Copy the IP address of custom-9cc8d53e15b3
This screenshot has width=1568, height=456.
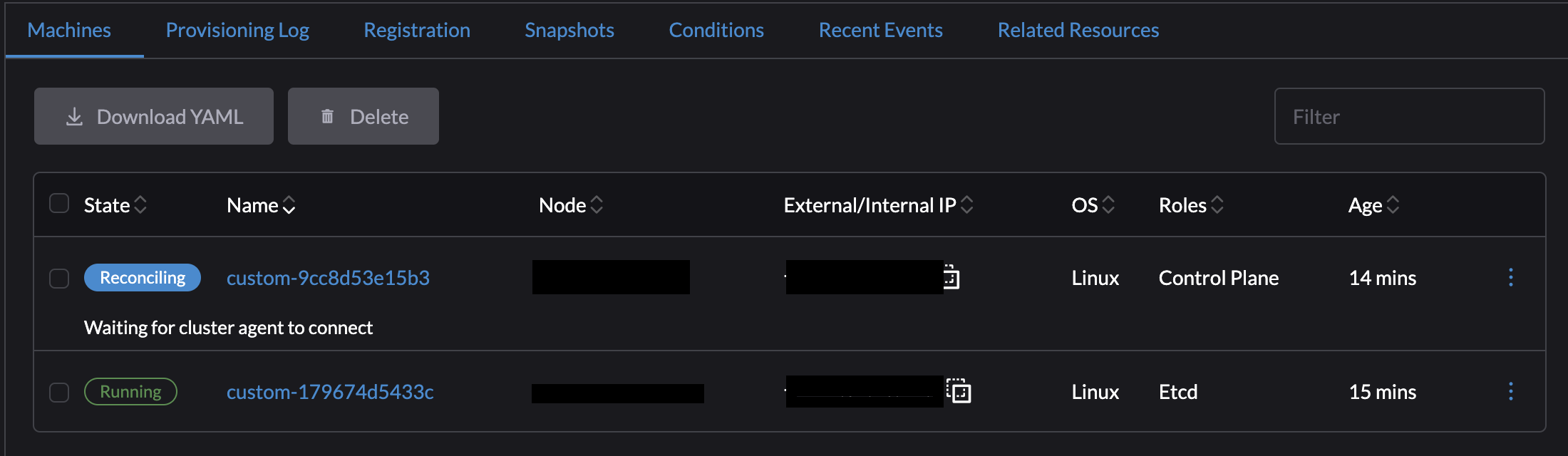(x=953, y=277)
